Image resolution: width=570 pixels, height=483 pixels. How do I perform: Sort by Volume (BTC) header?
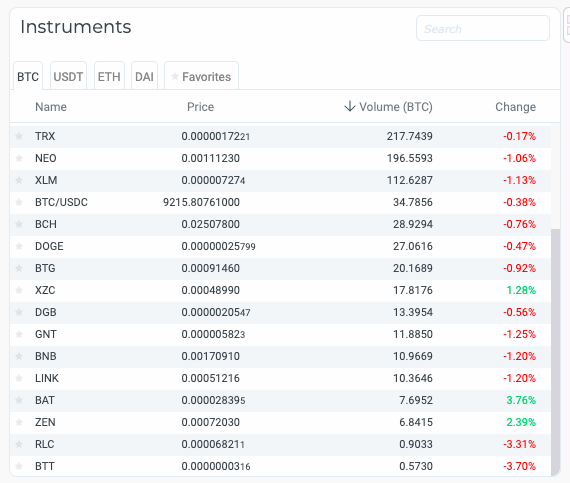click(x=396, y=107)
